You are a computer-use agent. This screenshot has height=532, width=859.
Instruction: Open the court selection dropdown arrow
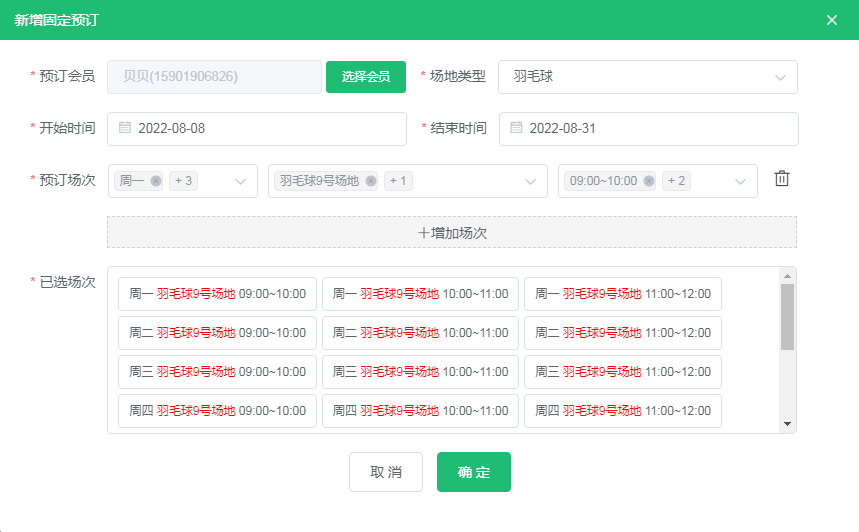(x=530, y=181)
